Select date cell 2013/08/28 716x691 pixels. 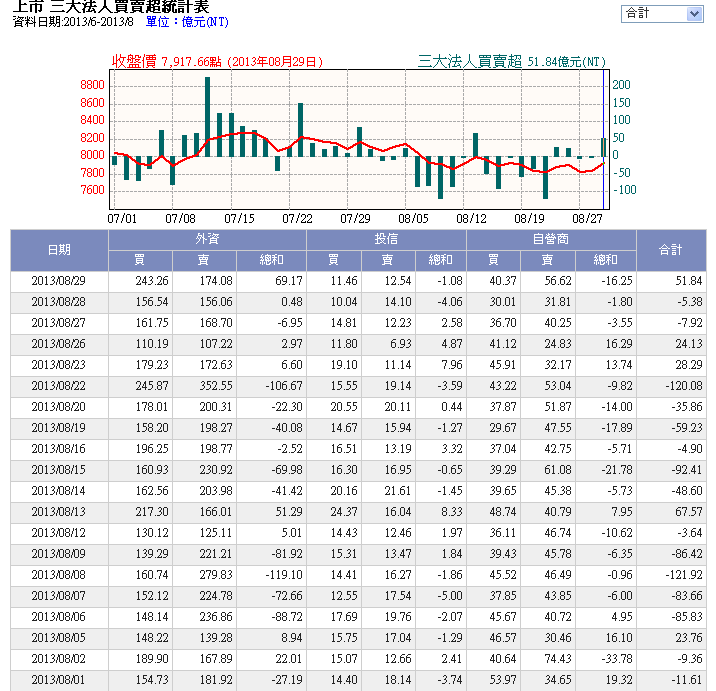[x=58, y=302]
